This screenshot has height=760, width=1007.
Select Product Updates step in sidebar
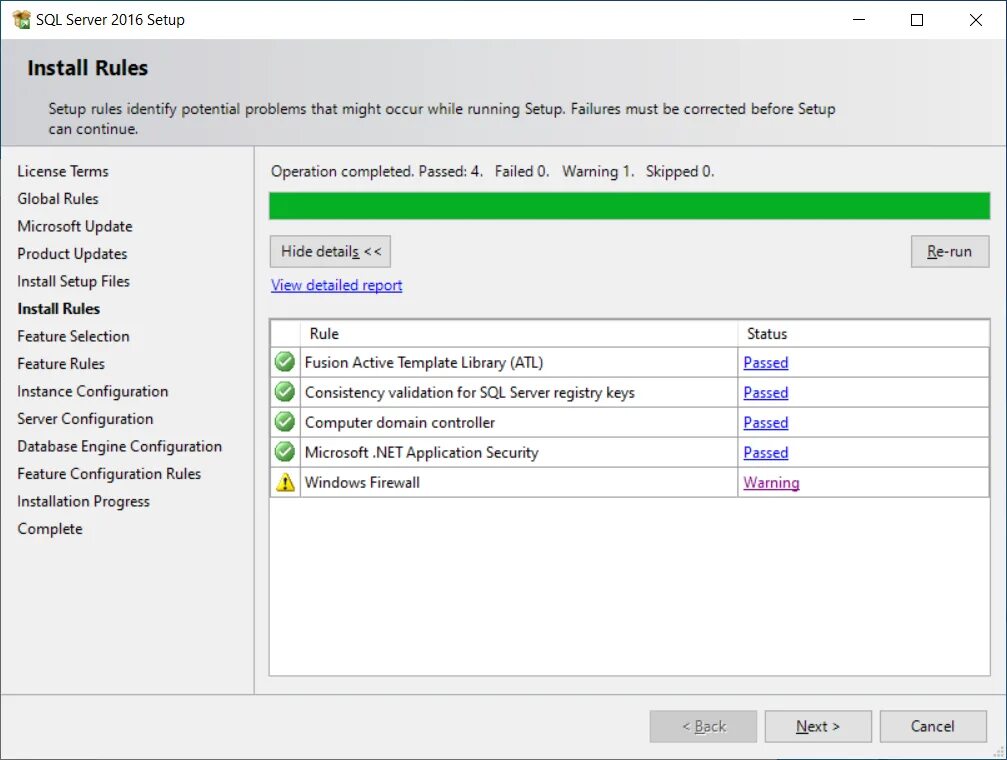tap(72, 254)
